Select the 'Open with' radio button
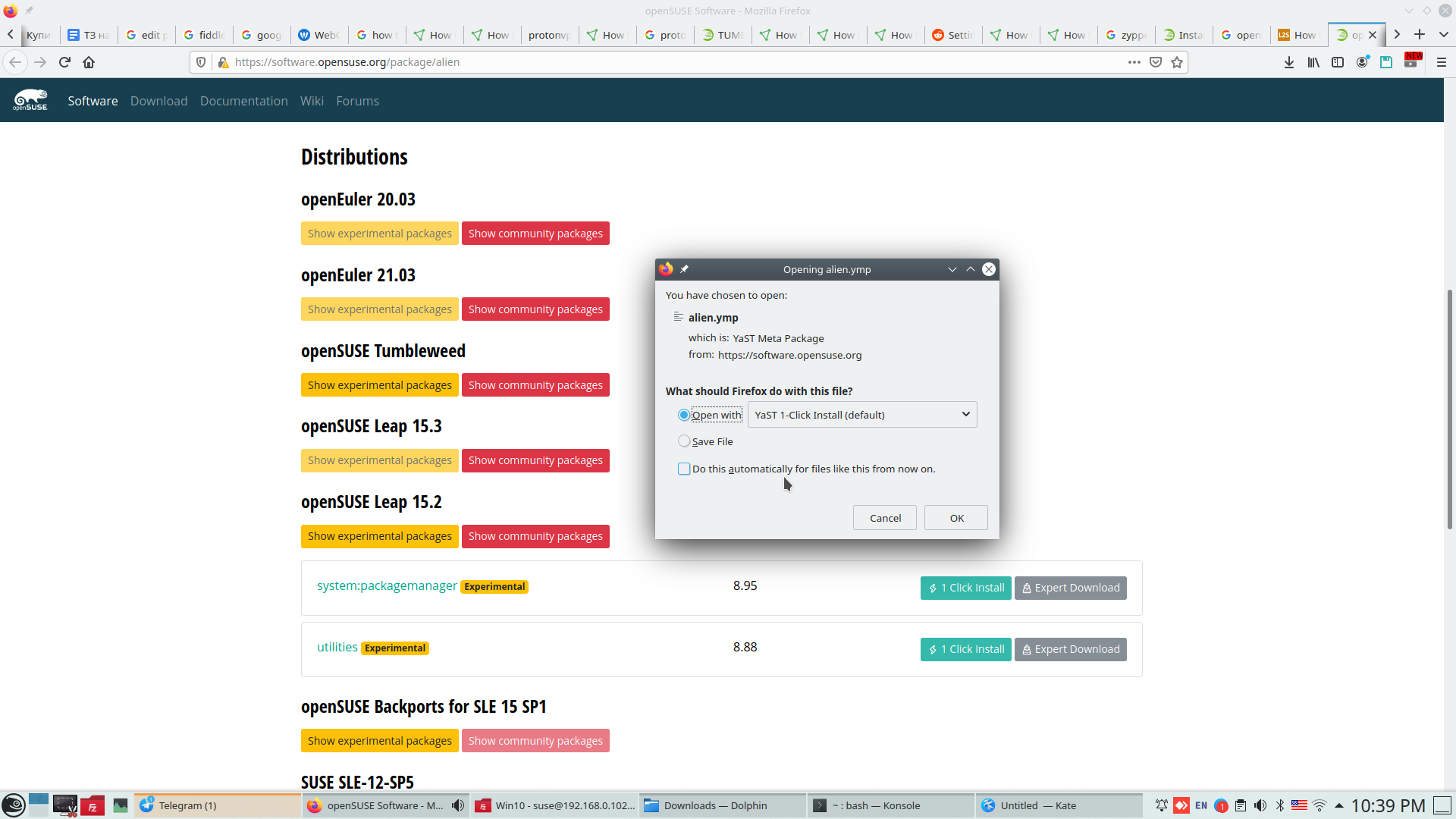1456x819 pixels. click(x=684, y=415)
